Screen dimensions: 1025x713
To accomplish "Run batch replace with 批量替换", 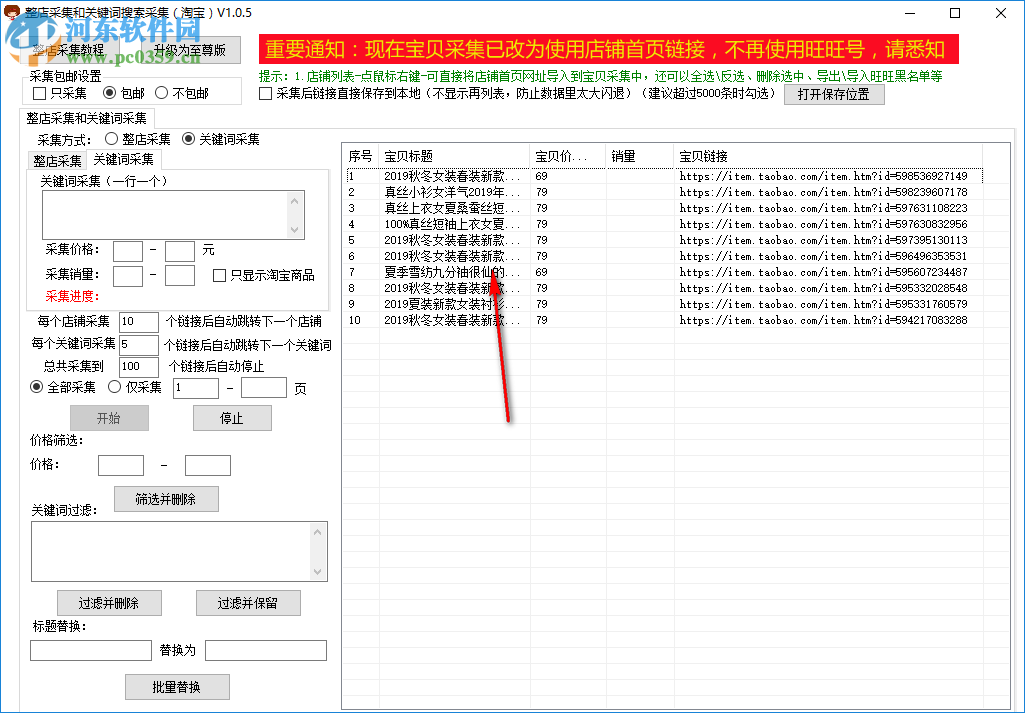I will click(x=176, y=687).
